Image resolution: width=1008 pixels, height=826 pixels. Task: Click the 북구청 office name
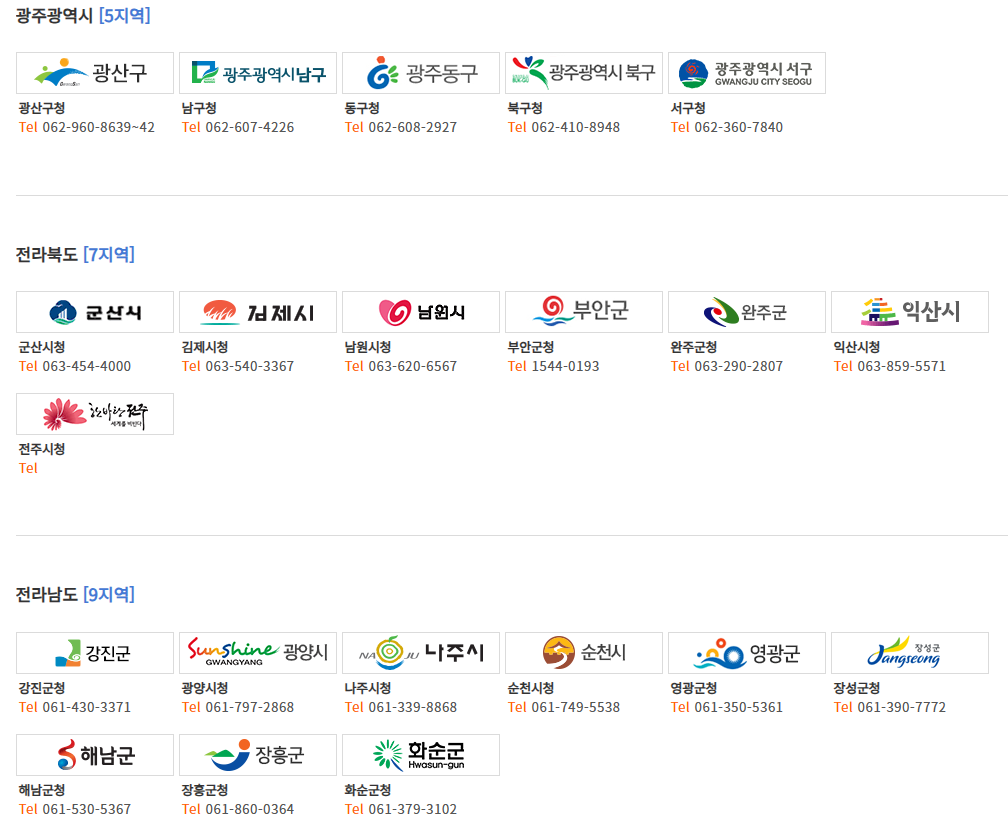525,108
